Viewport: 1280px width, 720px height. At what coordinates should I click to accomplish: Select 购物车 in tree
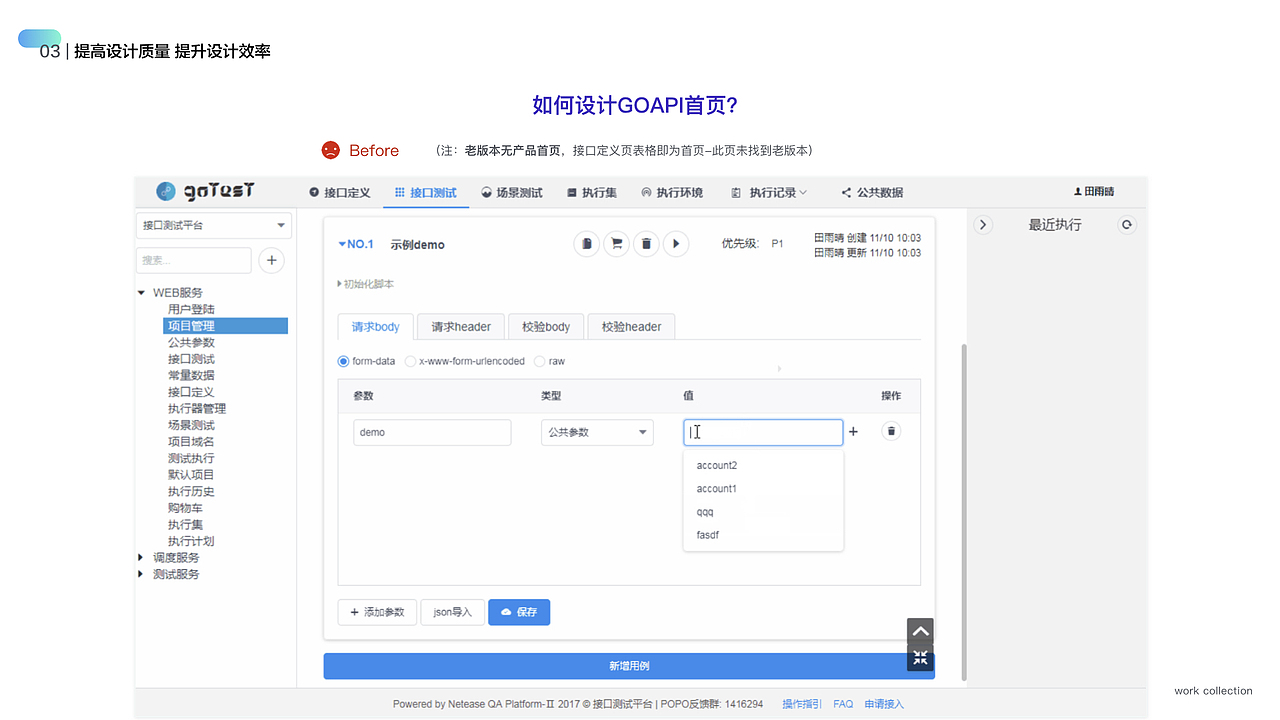(185, 508)
